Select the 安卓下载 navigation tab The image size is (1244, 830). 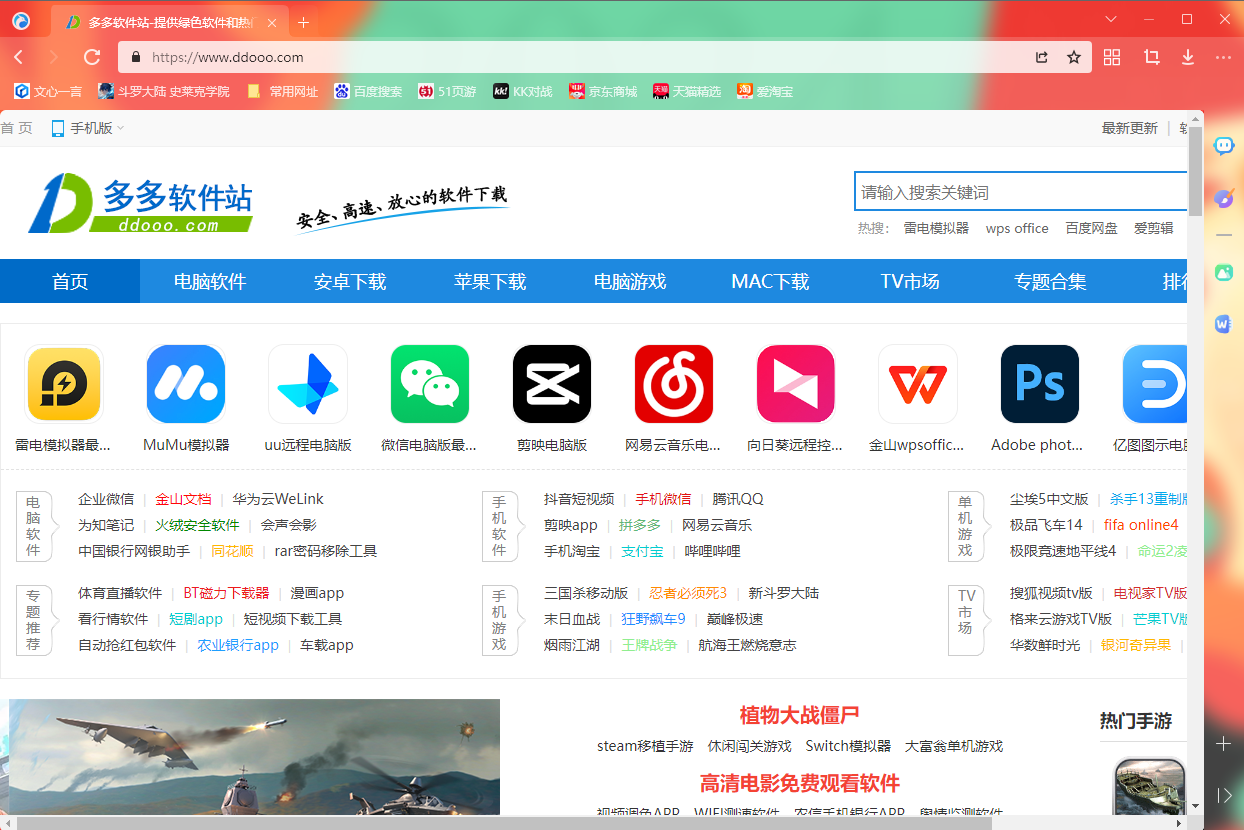pyautogui.click(x=350, y=281)
